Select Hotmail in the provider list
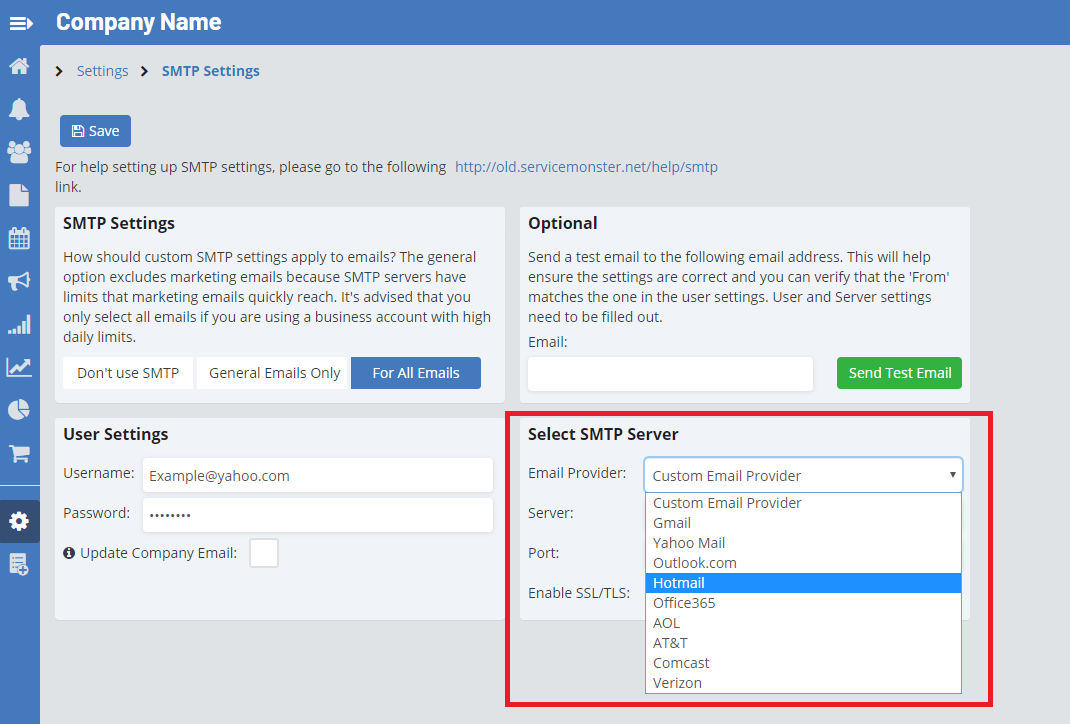The width and height of the screenshot is (1070, 724). [x=679, y=583]
